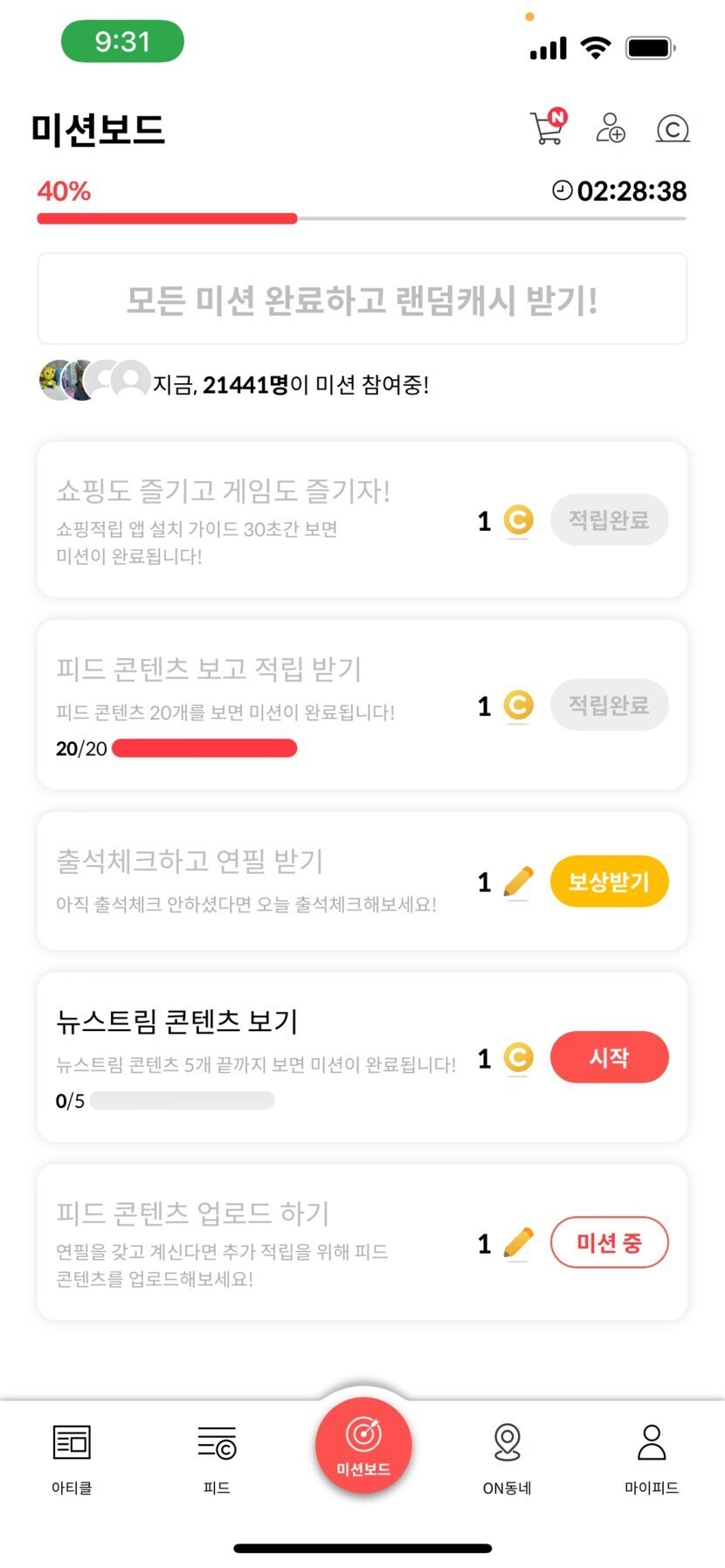This screenshot has height=1568, width=725.
Task: Click the pencil icon in attendance mission
Action: pyautogui.click(x=518, y=882)
